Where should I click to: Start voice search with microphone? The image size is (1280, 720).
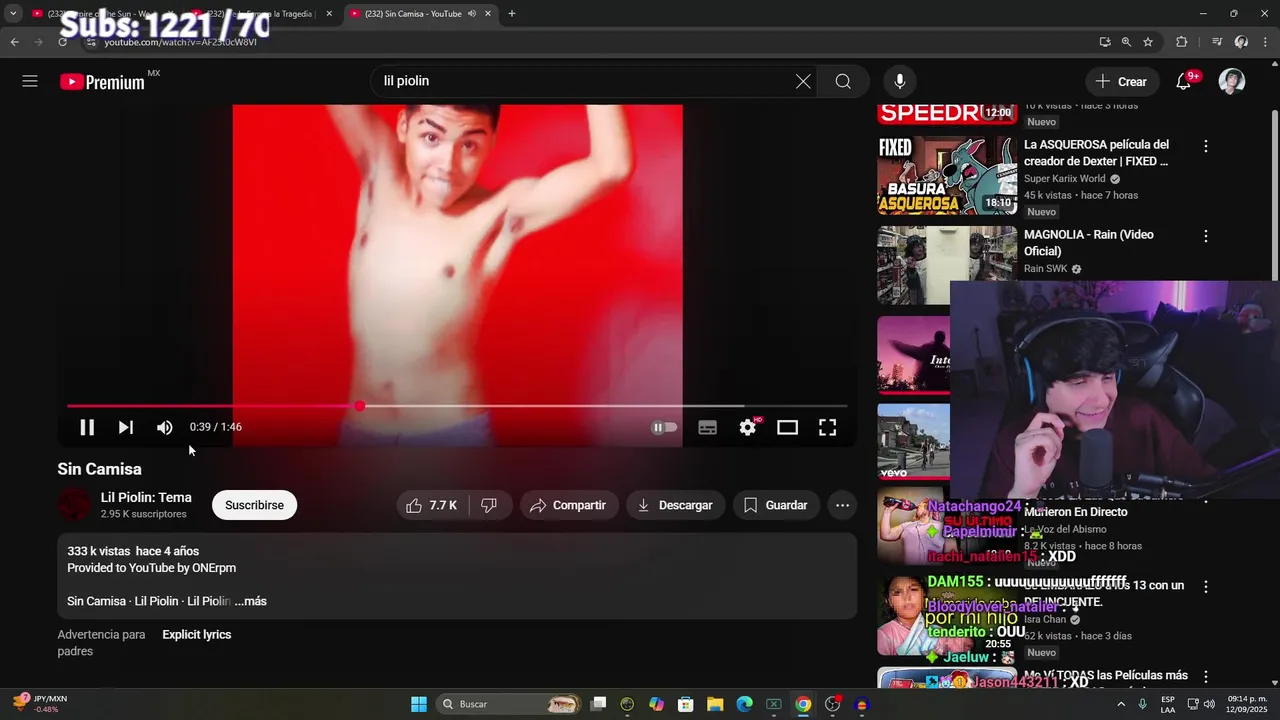[x=900, y=81]
